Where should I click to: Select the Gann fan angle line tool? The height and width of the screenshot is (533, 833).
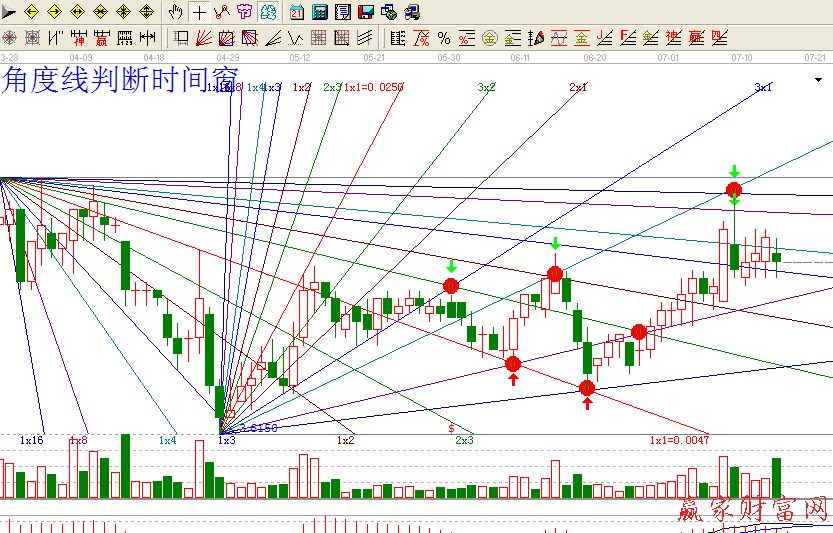pos(203,38)
